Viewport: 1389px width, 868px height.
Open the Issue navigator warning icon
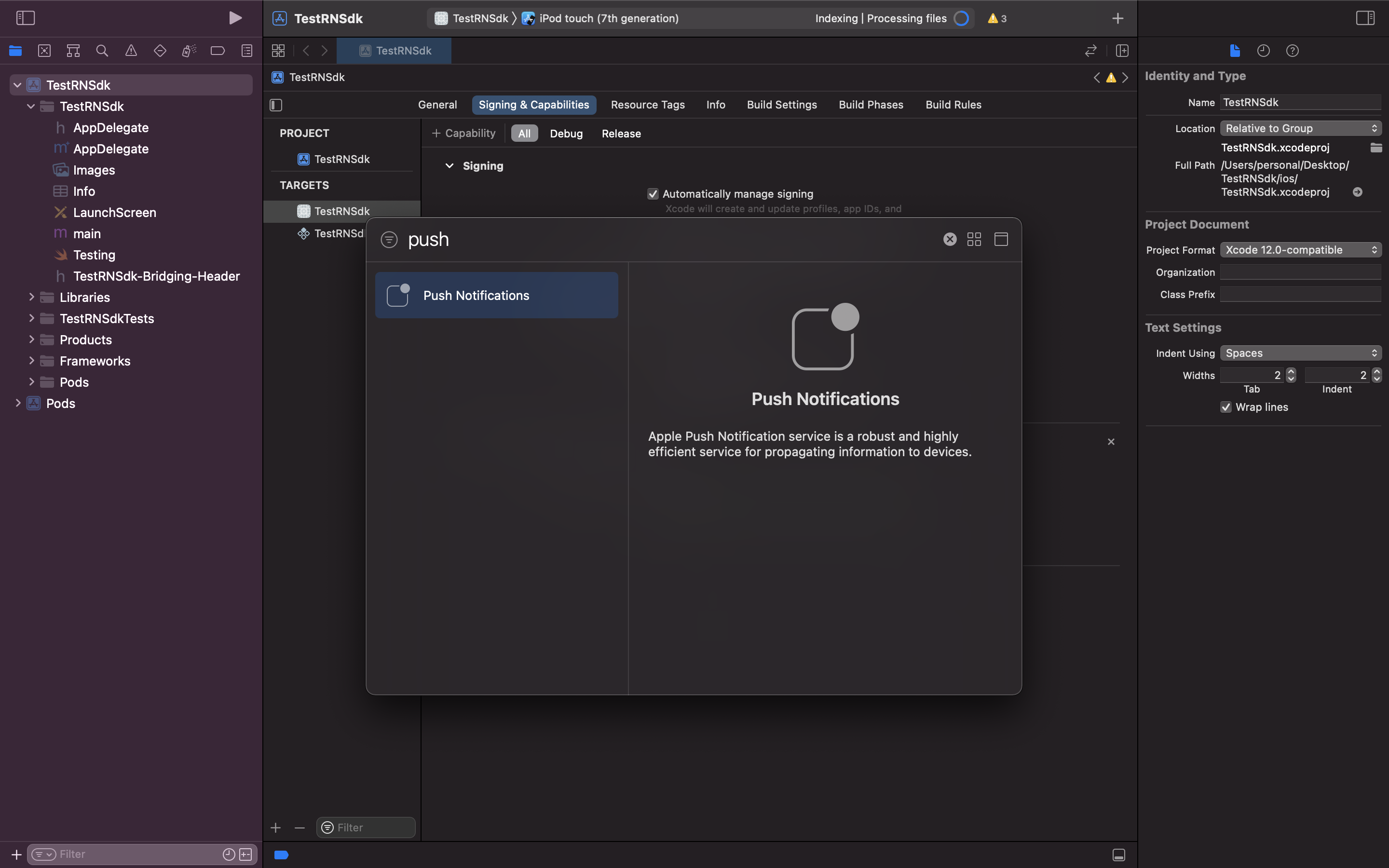coord(131,51)
